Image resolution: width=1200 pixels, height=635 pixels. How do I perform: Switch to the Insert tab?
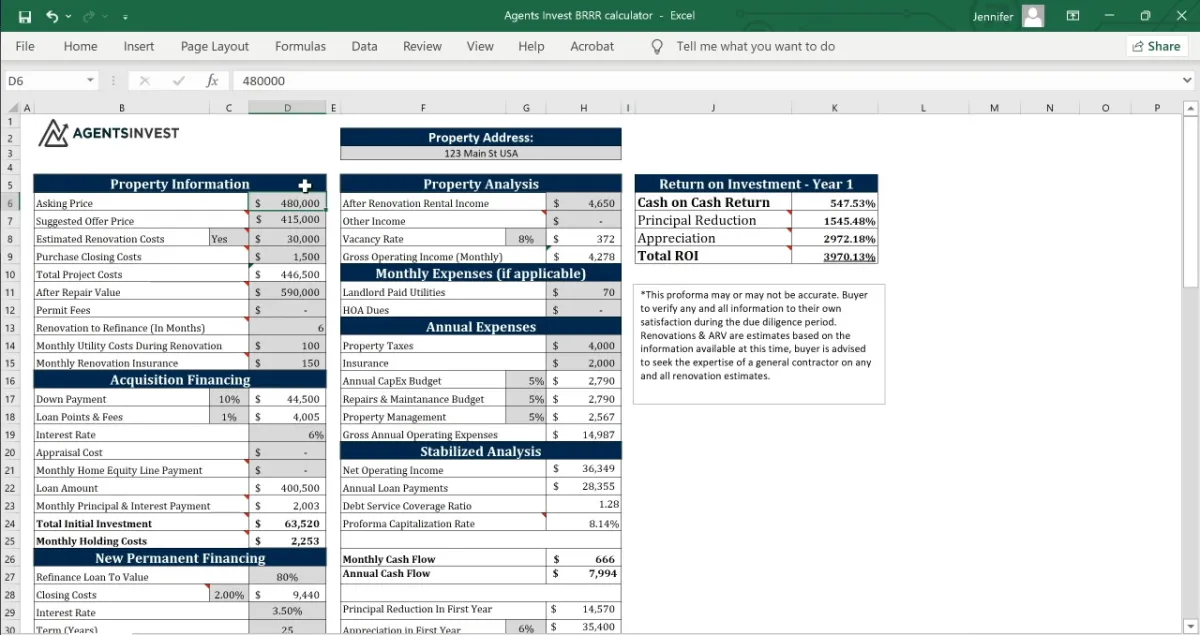[x=139, y=46]
